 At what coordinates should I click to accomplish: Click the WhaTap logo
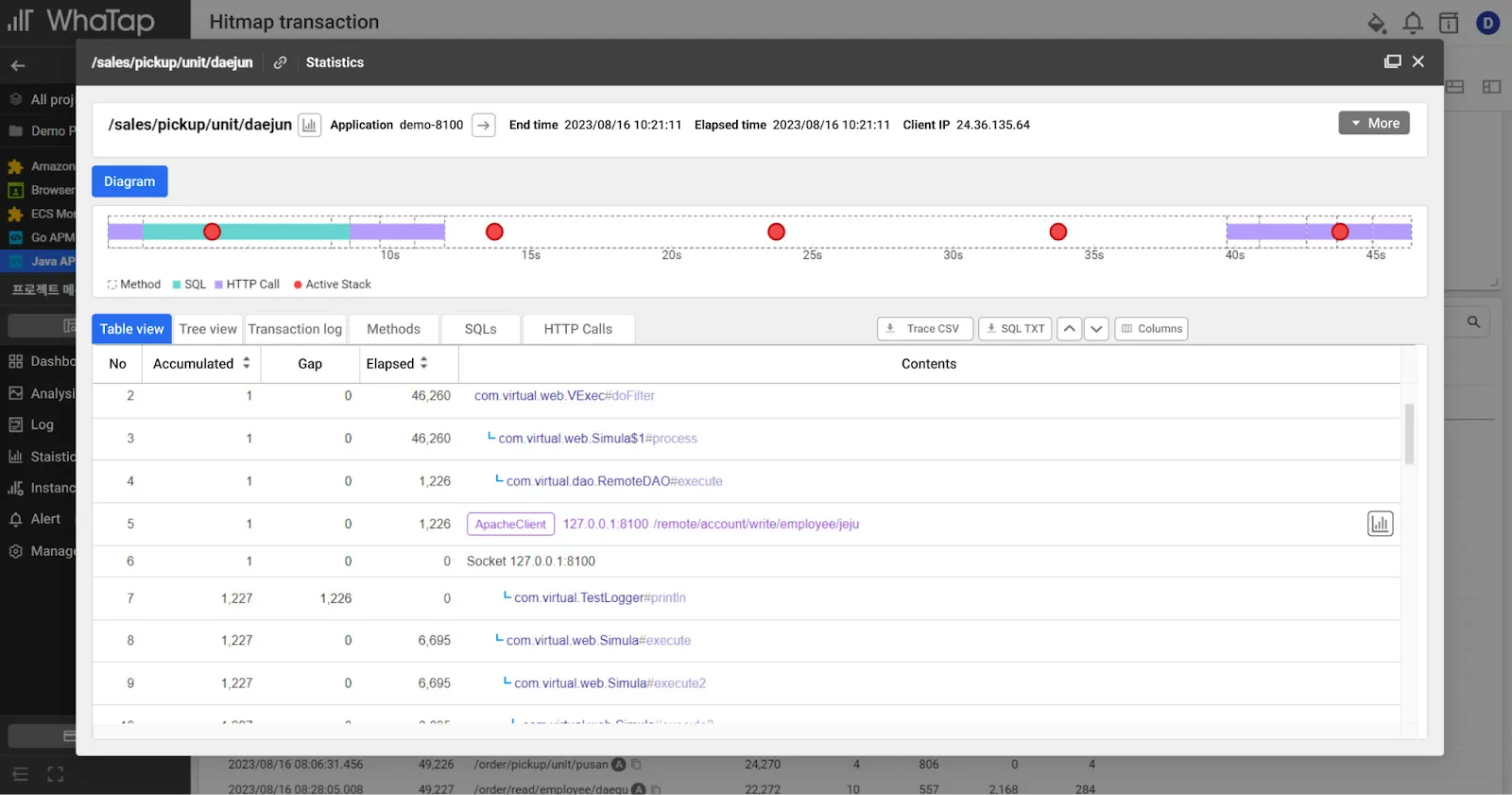click(x=82, y=21)
